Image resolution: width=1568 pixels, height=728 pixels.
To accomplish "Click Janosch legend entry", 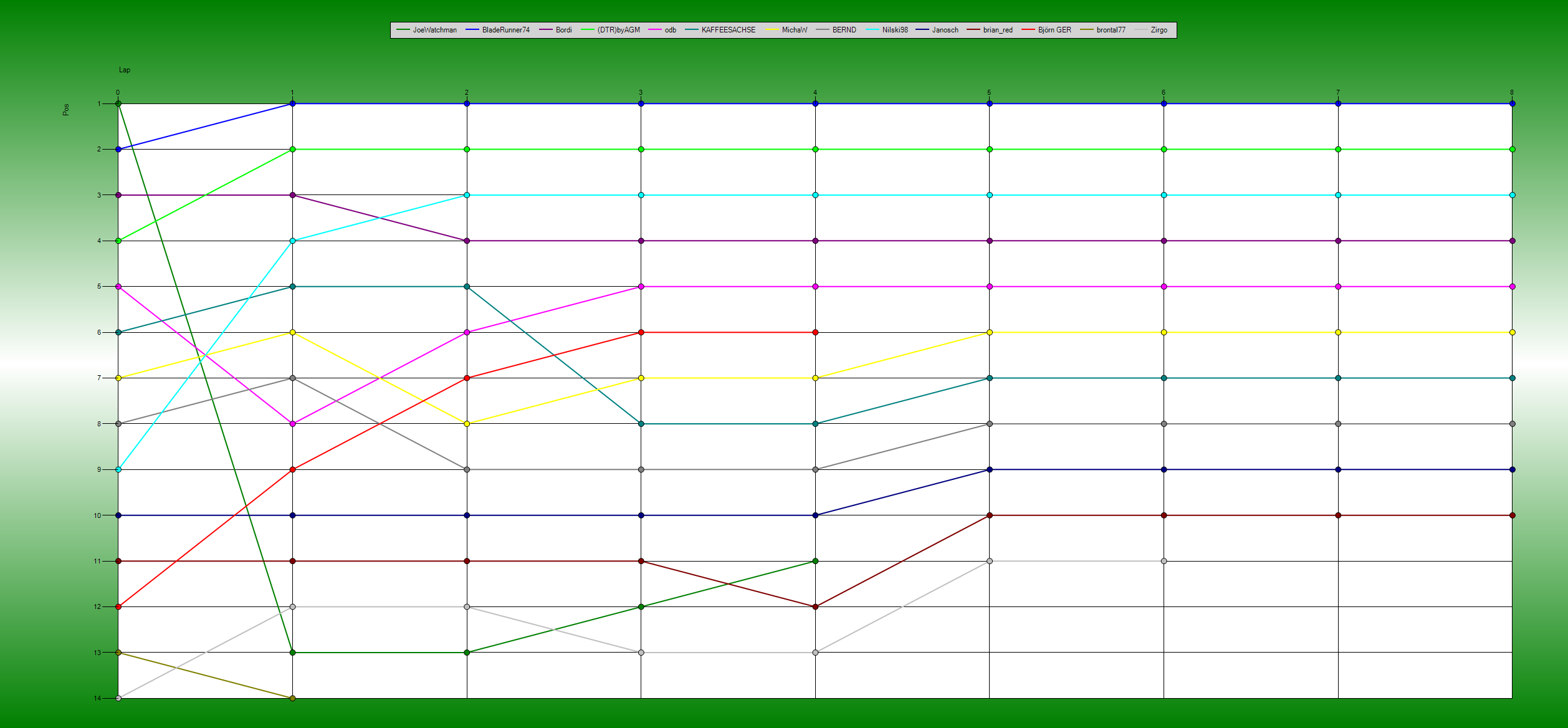I will point(945,30).
